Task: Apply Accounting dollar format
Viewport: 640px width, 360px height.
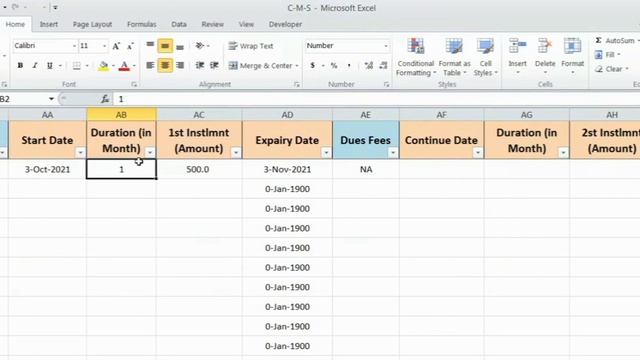Action: point(312,65)
